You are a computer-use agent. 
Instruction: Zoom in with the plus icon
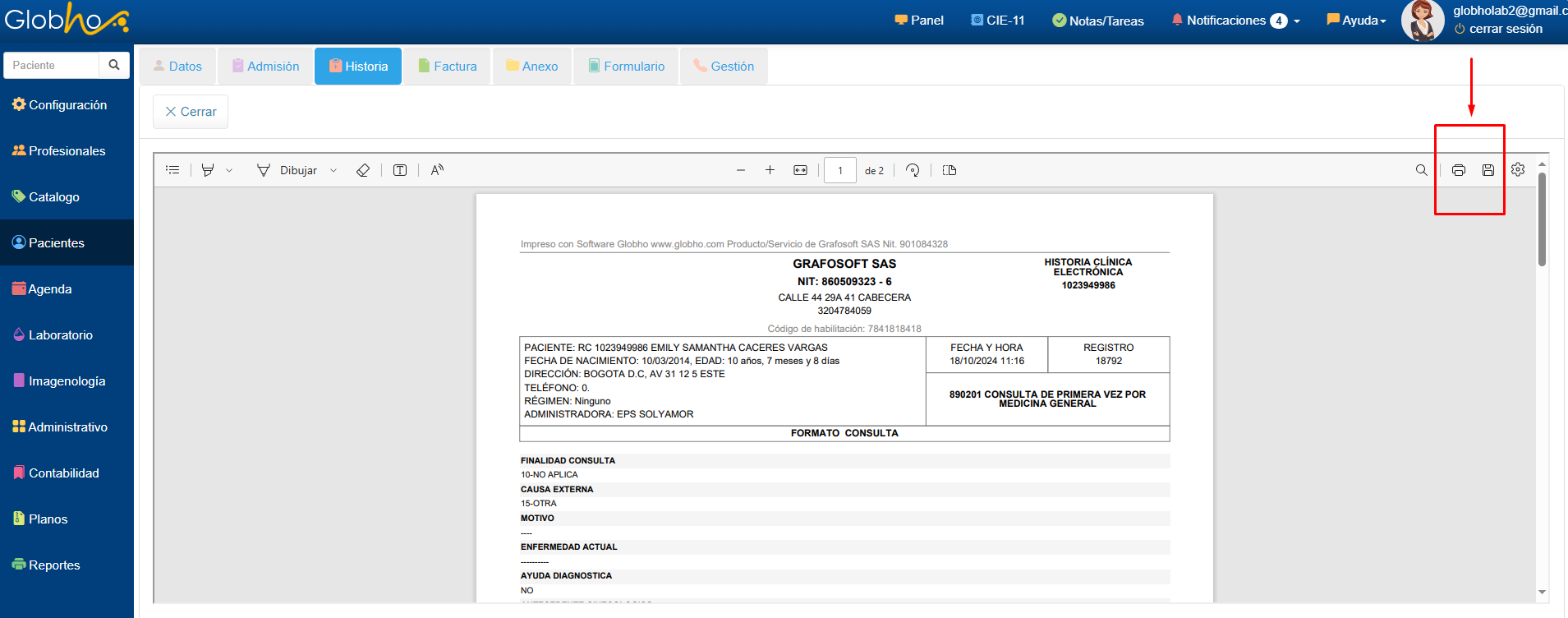[770, 170]
